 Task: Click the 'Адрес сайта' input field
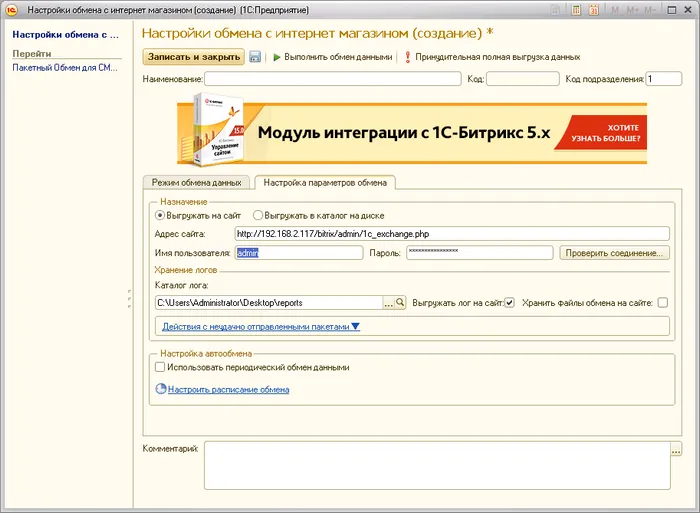click(450, 233)
